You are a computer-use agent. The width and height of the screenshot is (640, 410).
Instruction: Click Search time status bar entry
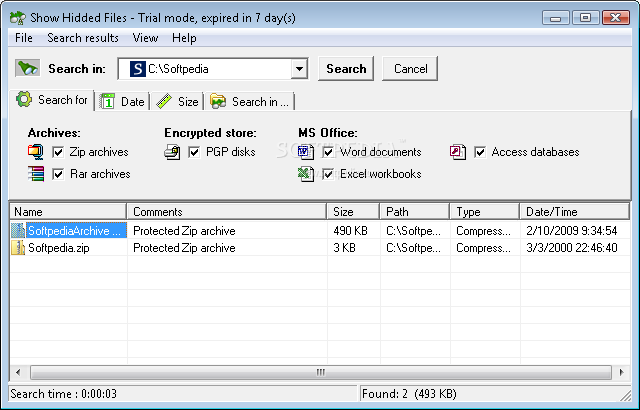pos(182,394)
